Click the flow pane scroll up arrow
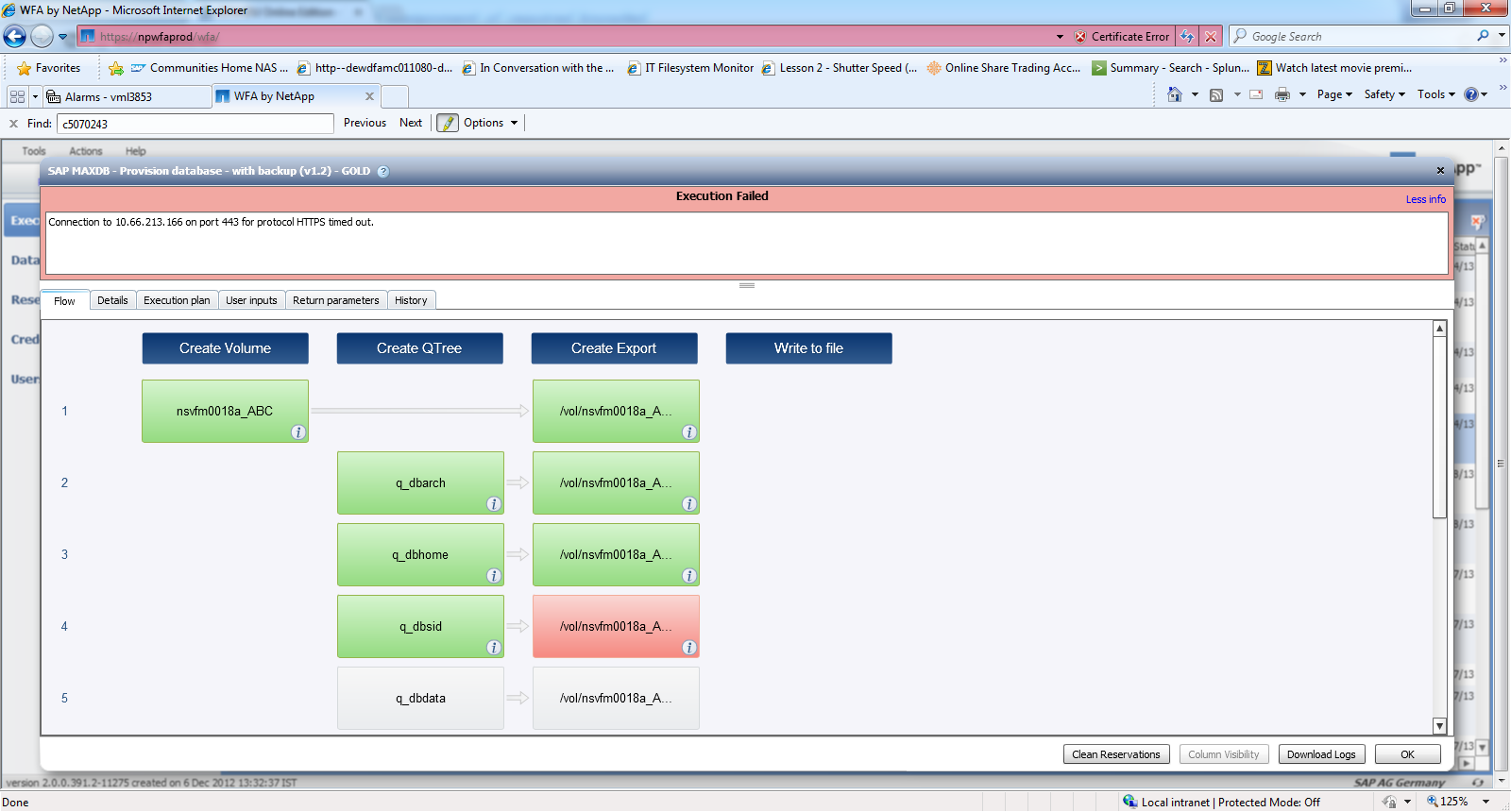Viewport: 1511px width, 812px height. [x=1440, y=328]
